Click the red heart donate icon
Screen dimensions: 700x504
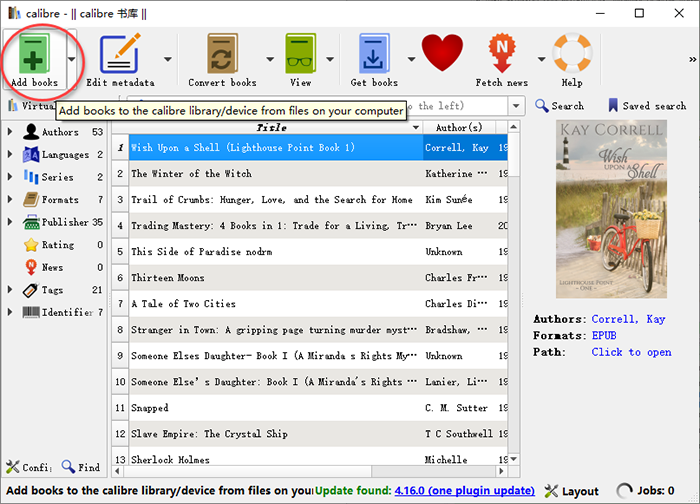pos(442,53)
